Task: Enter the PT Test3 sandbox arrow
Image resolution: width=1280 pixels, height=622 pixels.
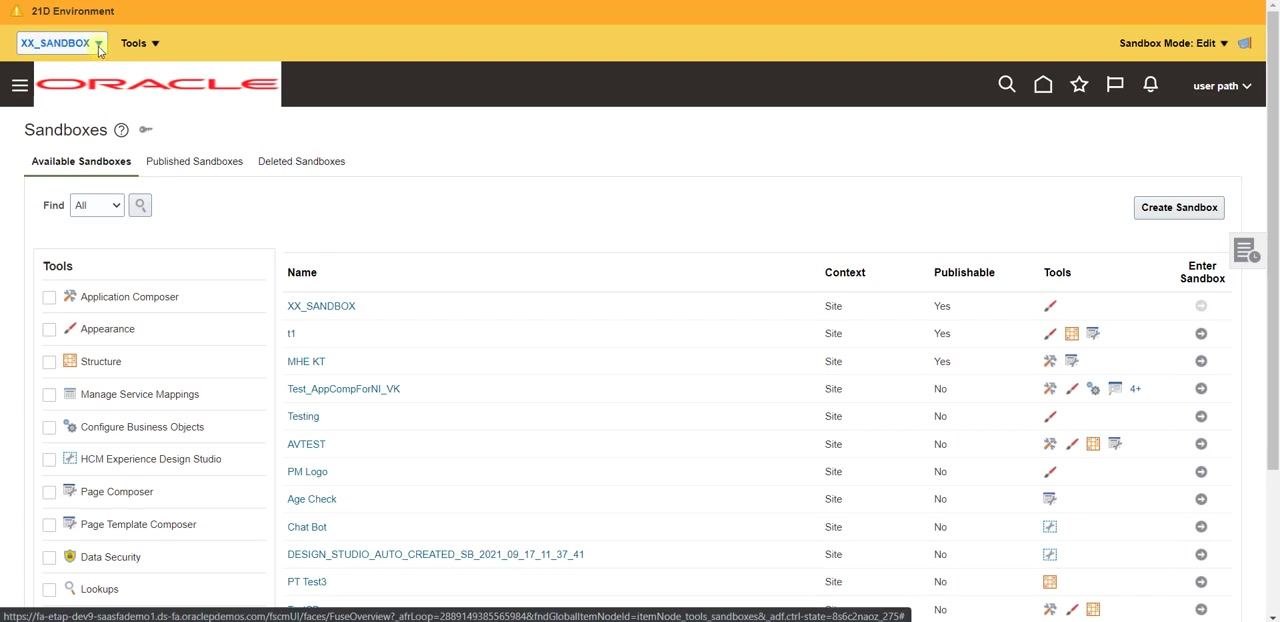Action: (x=1201, y=582)
